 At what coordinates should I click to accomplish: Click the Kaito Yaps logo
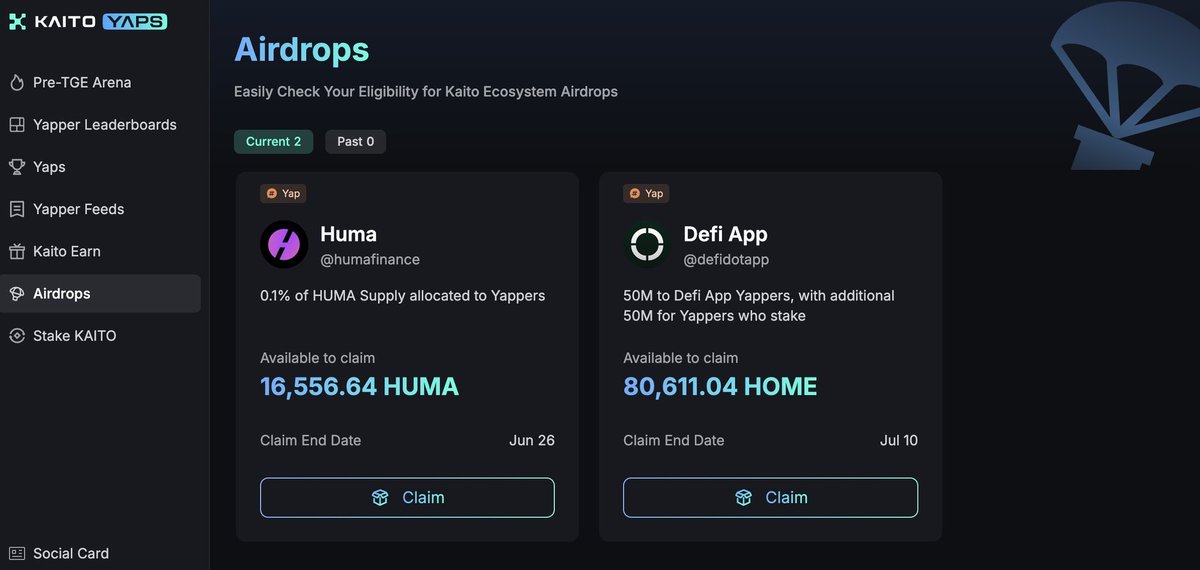(x=88, y=21)
